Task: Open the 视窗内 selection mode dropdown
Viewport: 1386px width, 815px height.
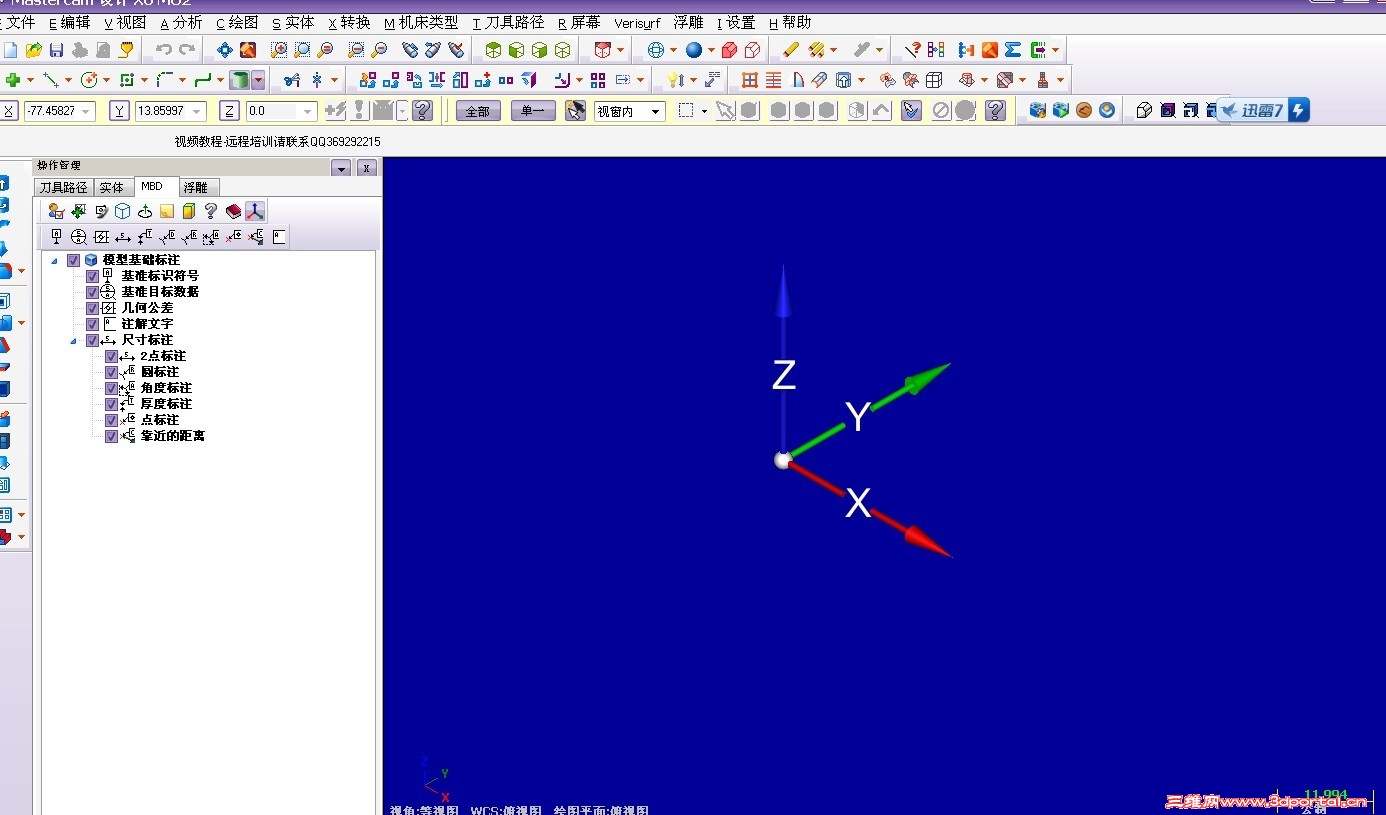Action: point(656,111)
